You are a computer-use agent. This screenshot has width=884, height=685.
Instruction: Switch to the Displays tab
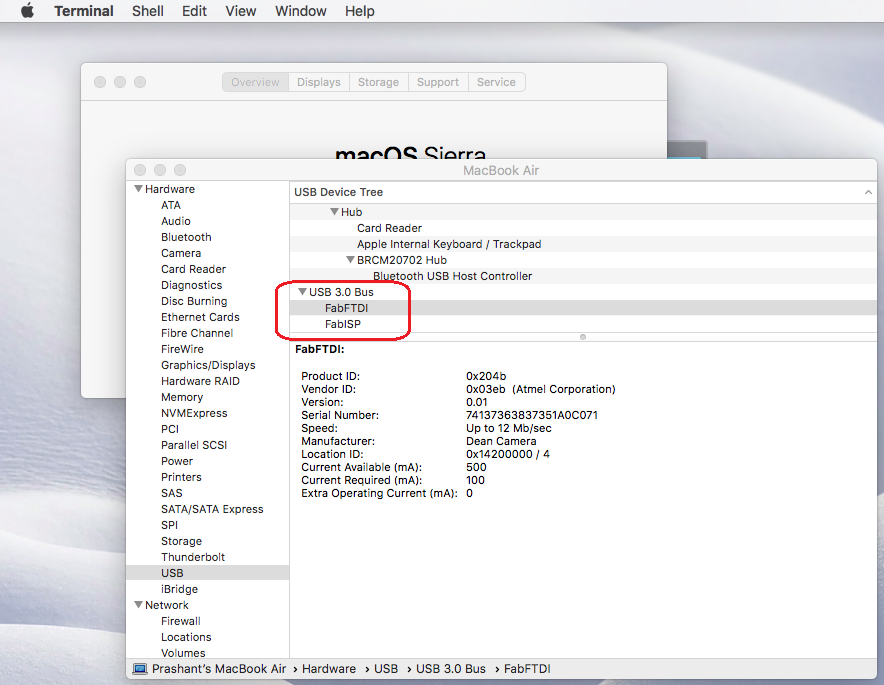(x=318, y=82)
